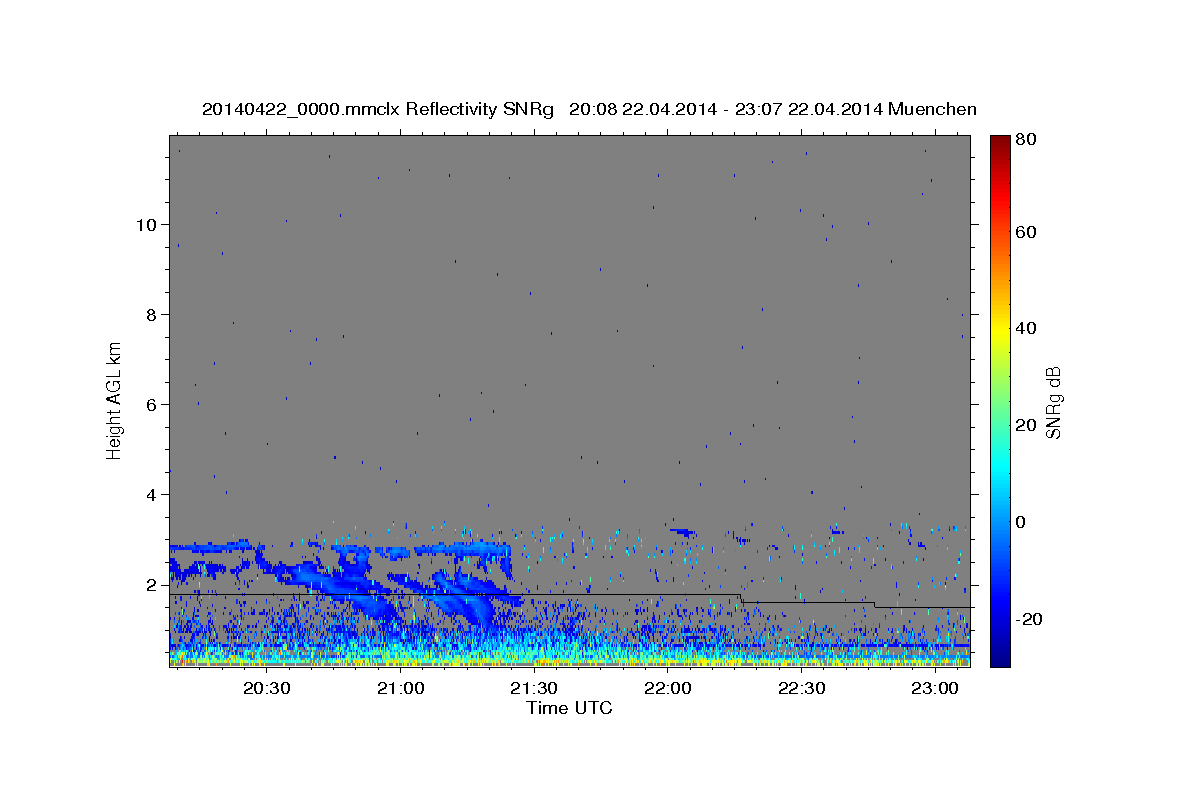Click the 21:30 time tick label
Viewport: 1200px width, 800px height.
click(534, 689)
